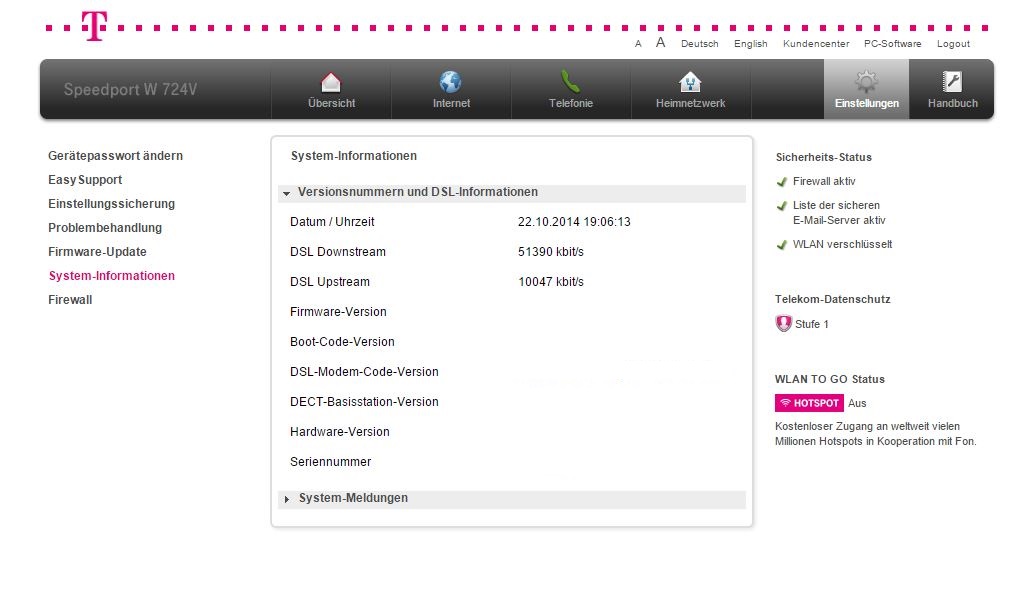Log out via the Logout link
The image size is (1036, 591).
953,44
